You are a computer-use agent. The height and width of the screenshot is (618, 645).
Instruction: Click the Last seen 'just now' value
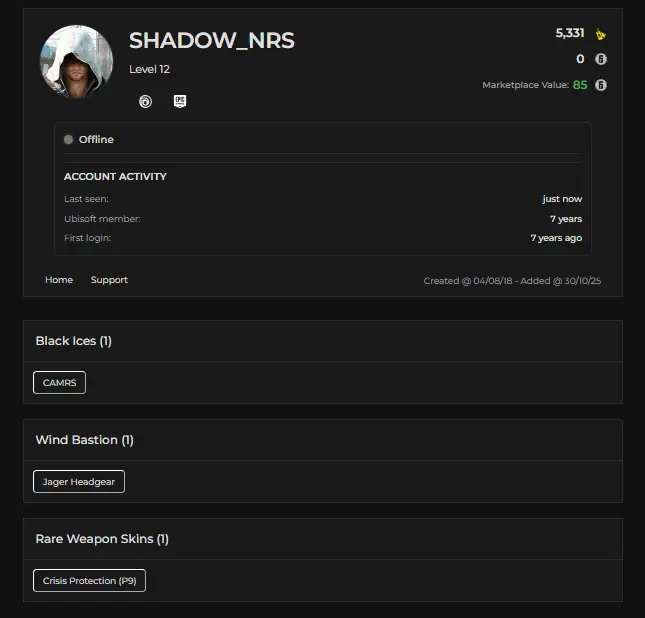(x=562, y=199)
